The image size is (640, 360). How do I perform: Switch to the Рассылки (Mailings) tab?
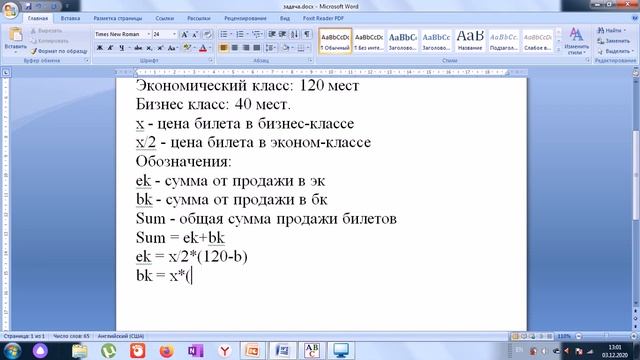coord(198,18)
